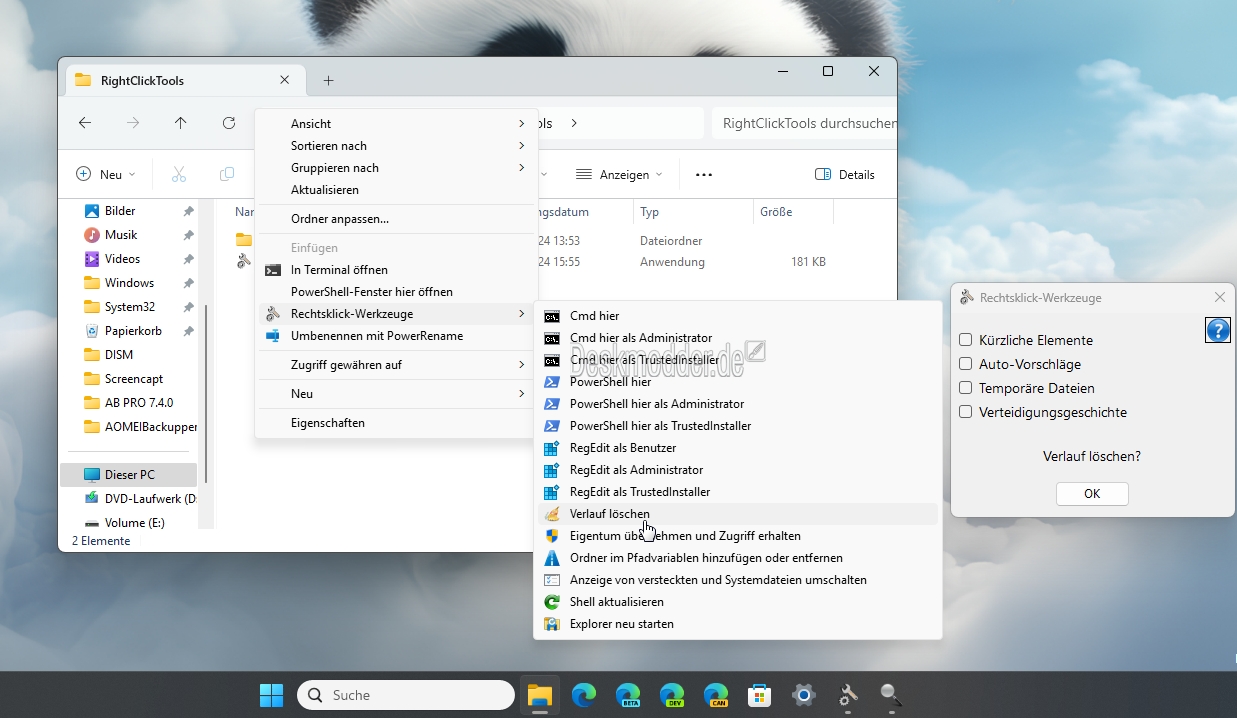Open Microsoft Store in taskbar
Viewport: 1237px width, 718px height.
click(760, 695)
